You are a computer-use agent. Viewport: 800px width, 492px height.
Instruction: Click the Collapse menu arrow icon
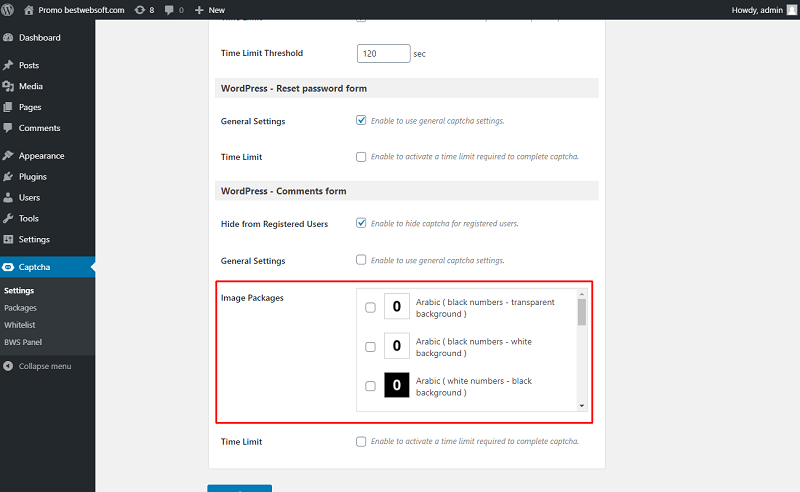coord(8,366)
